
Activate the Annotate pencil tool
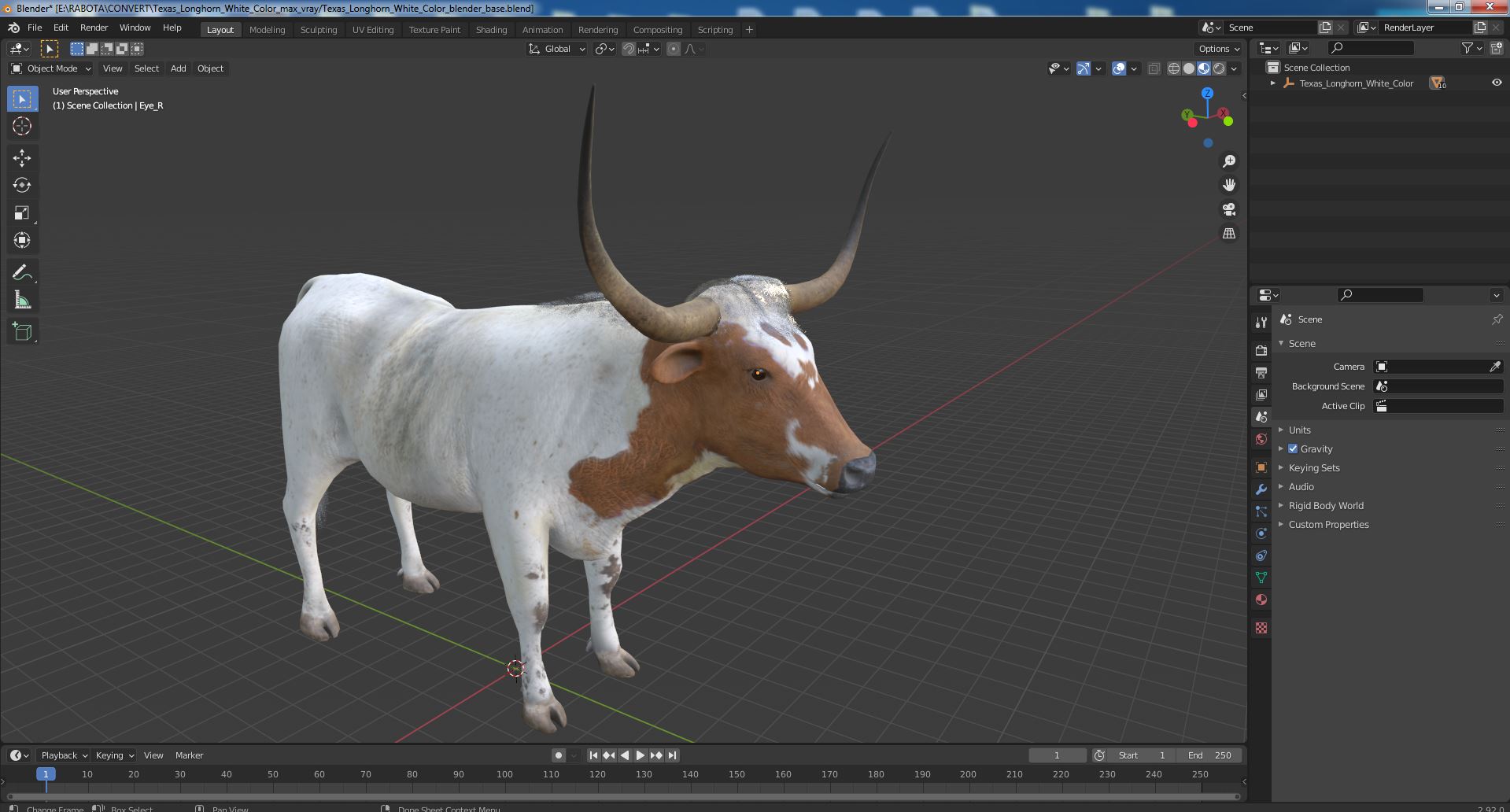(22, 273)
